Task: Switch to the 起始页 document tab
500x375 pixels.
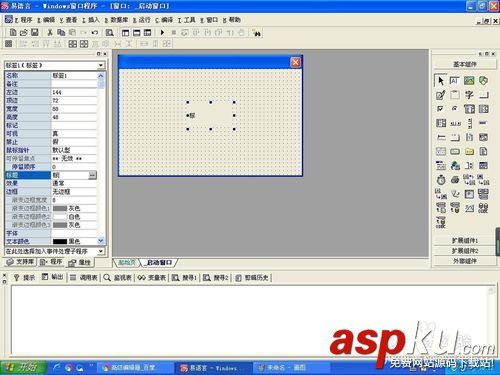Action: point(127,263)
